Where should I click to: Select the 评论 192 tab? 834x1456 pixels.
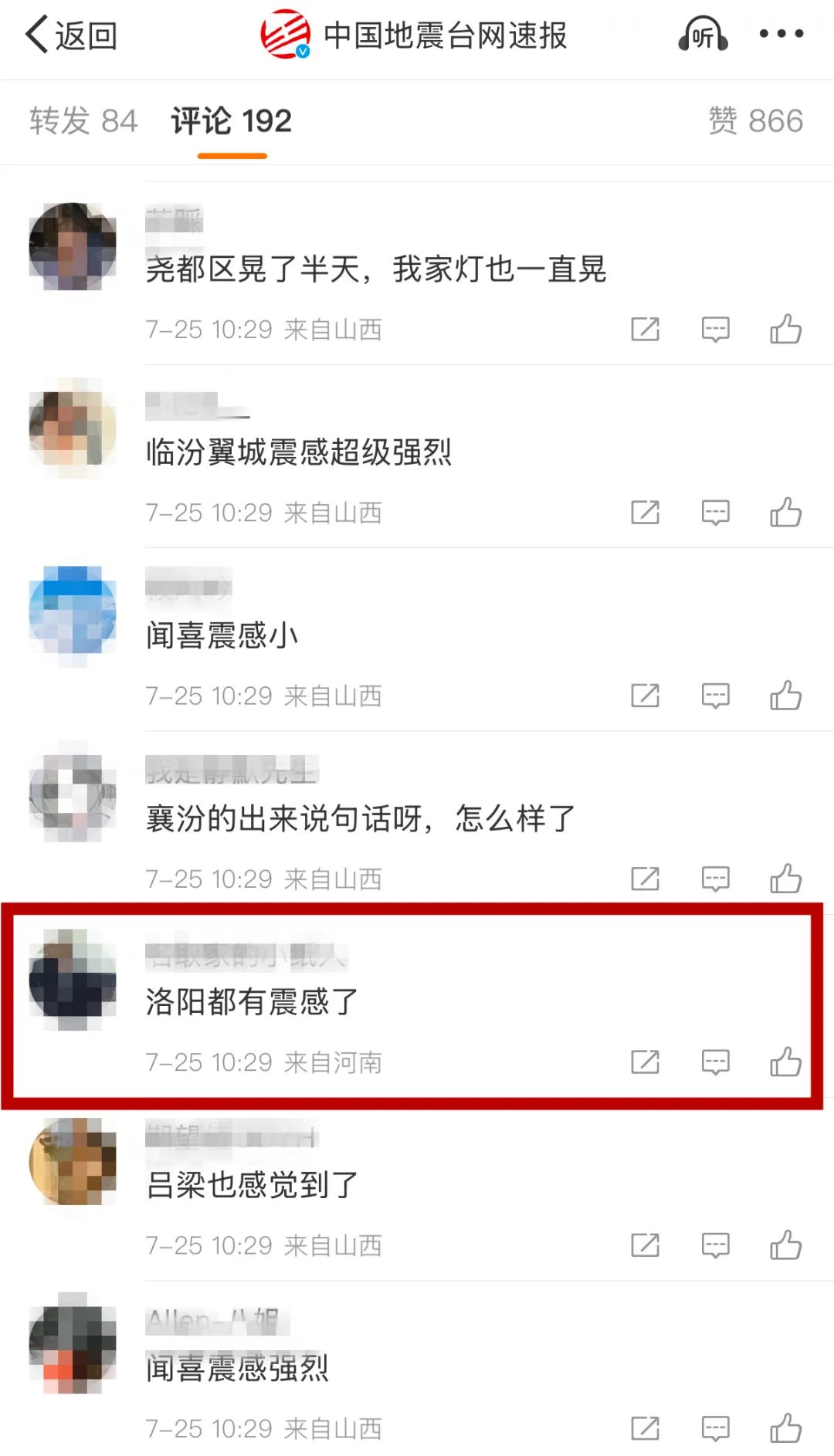pyautogui.click(x=232, y=121)
